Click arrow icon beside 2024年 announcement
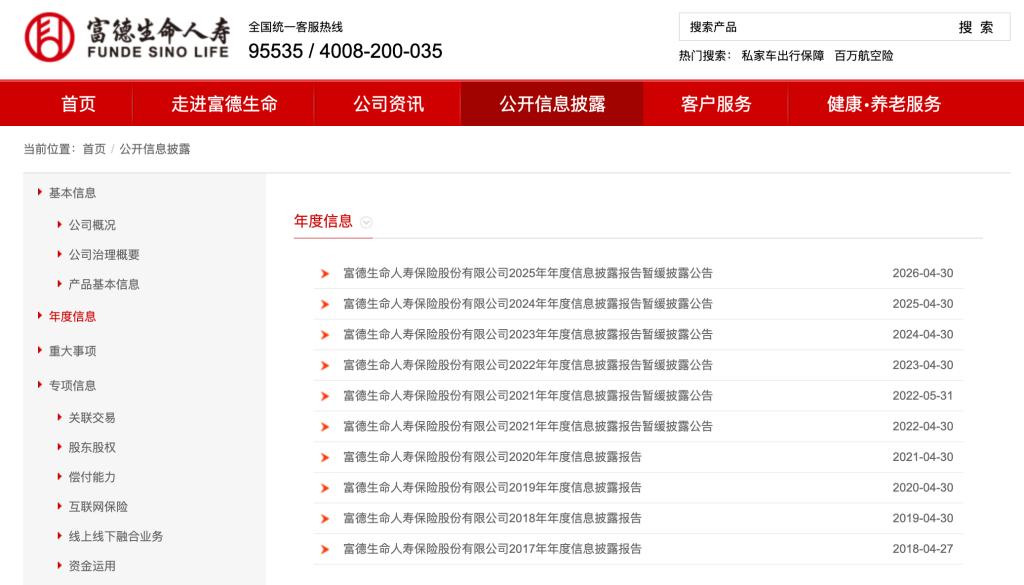The height and width of the screenshot is (585, 1024). coord(325,304)
